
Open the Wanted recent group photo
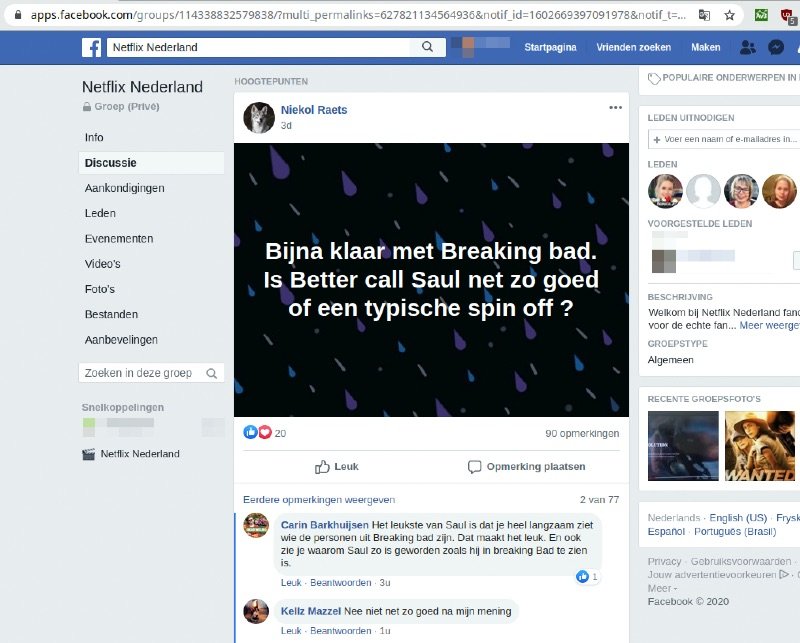pos(760,446)
